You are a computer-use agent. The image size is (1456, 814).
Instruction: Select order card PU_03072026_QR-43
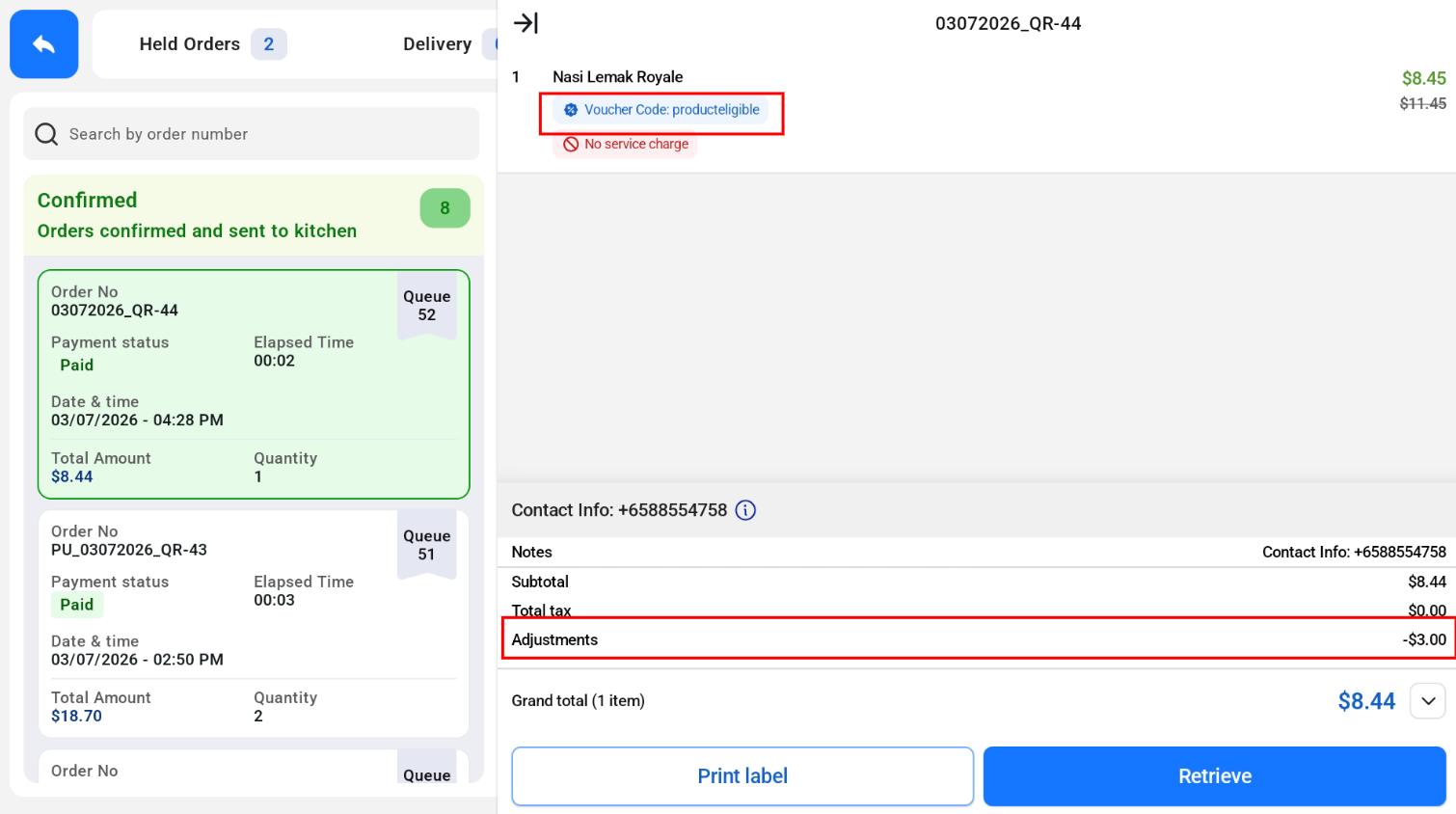[254, 624]
